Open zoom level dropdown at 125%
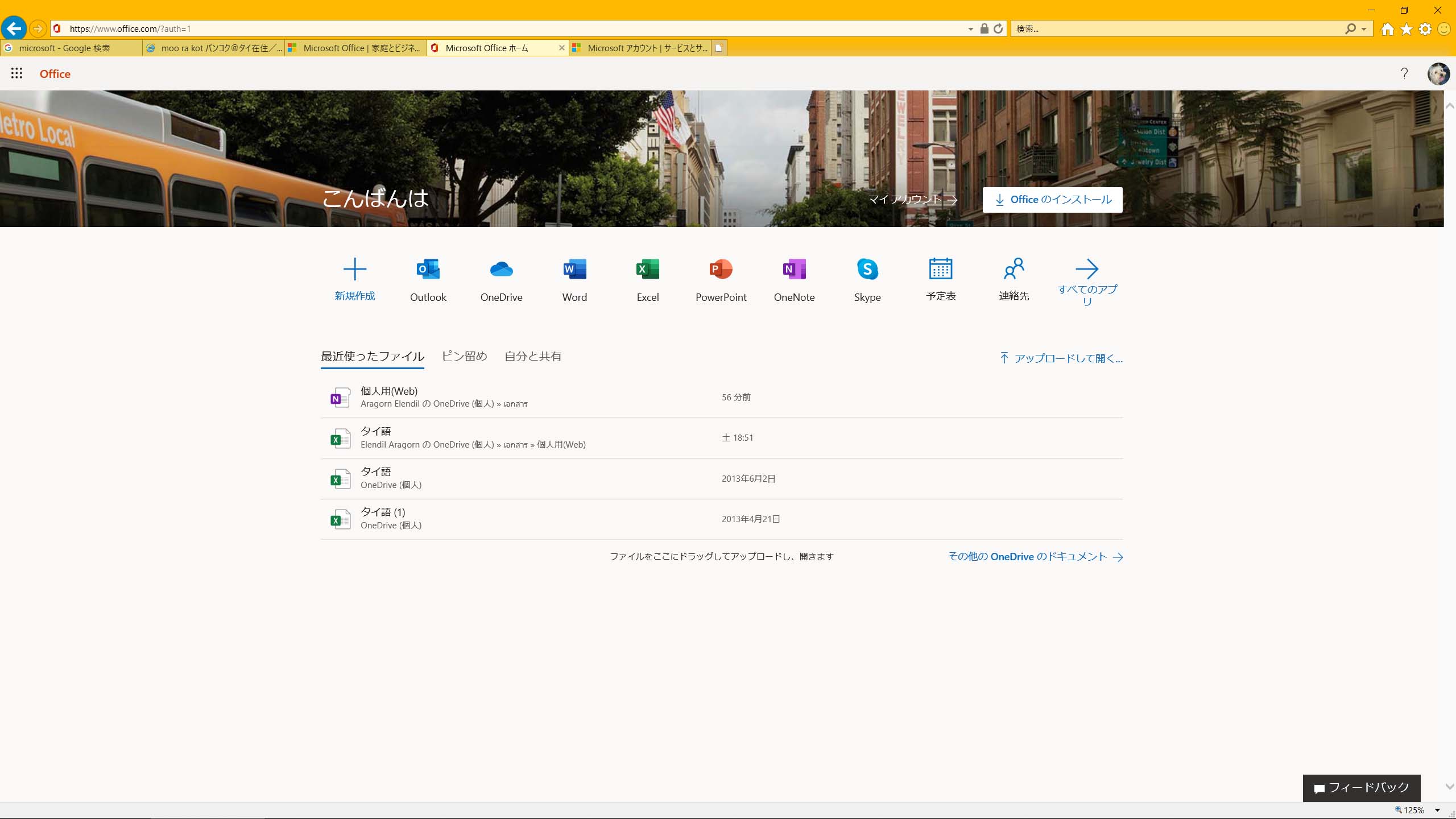The height and width of the screenshot is (819, 1456). click(x=1437, y=810)
